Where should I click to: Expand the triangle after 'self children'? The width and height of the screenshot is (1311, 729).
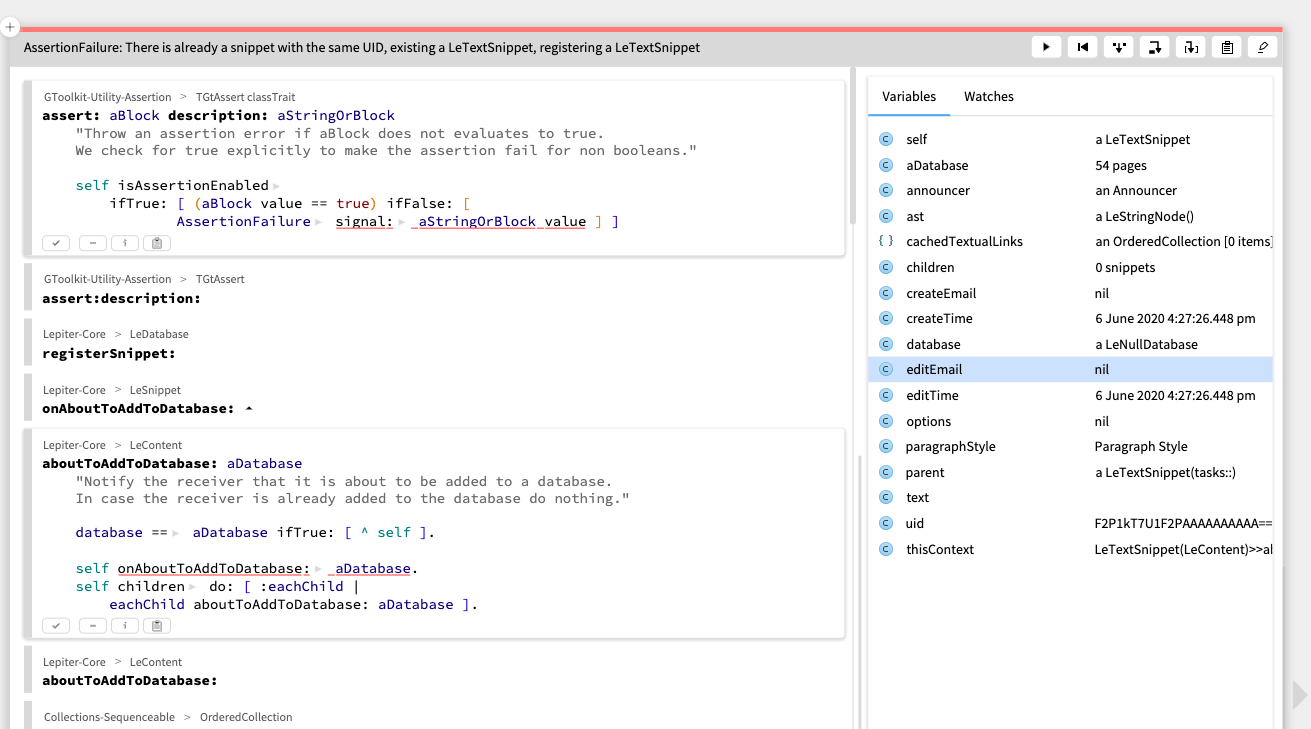click(192, 587)
